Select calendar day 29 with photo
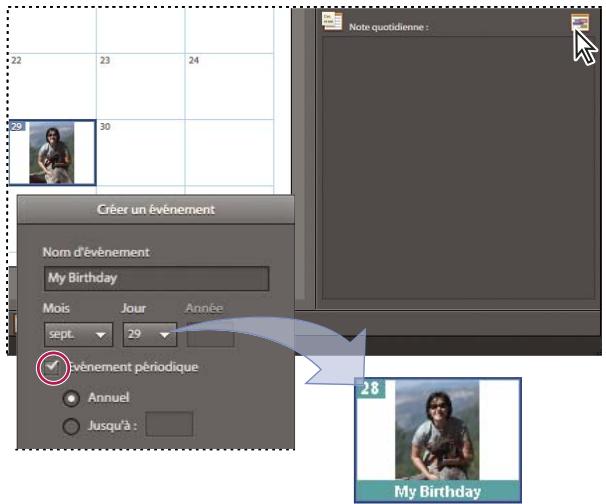This screenshot has width=606, height=504. click(52, 152)
